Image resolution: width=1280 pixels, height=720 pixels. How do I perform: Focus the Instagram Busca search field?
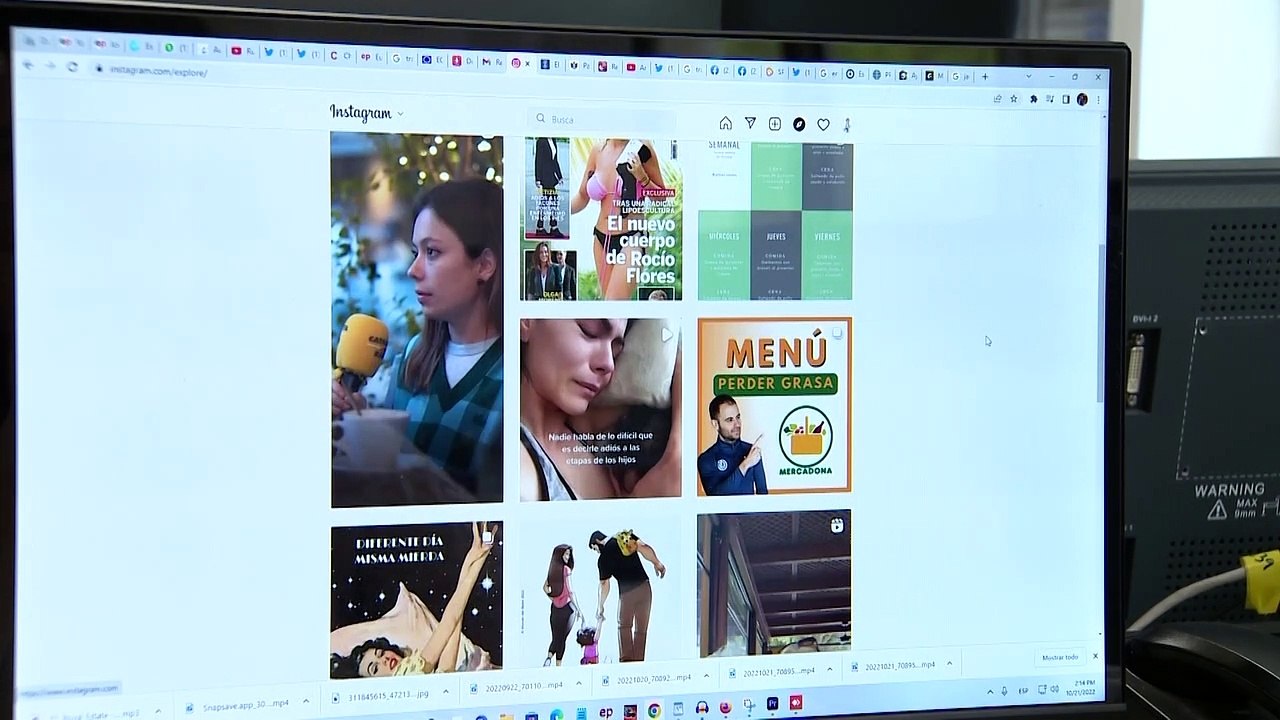coord(603,119)
